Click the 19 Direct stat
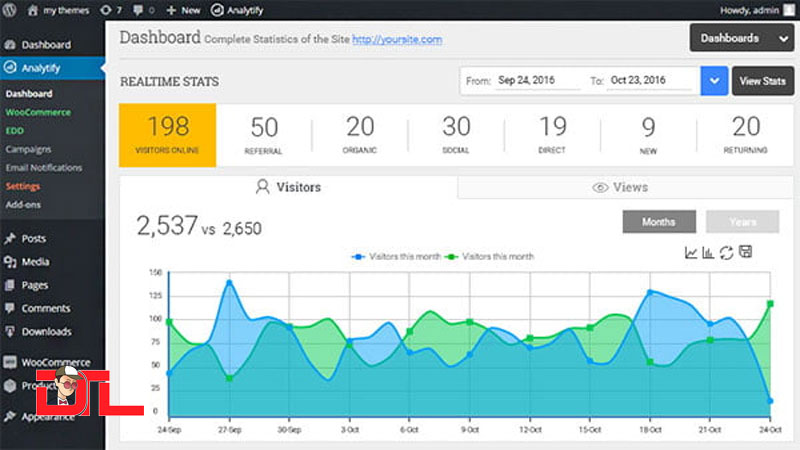 pos(552,135)
